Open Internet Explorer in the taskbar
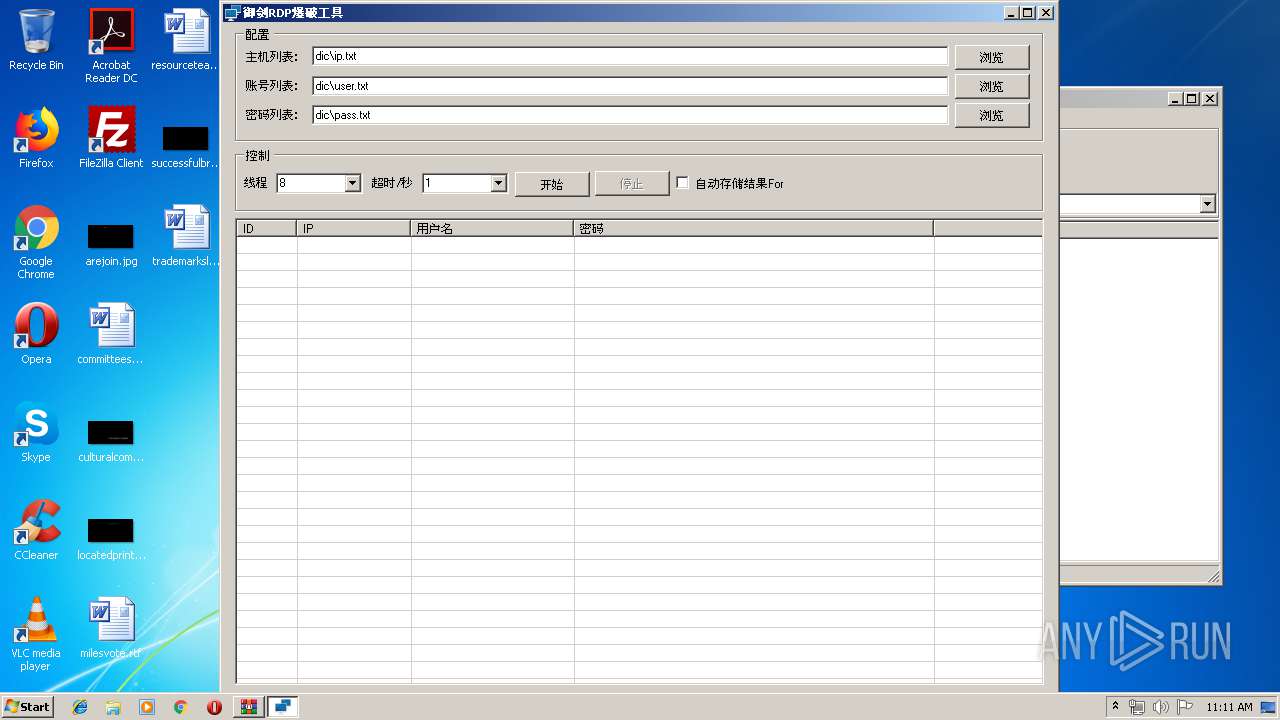This screenshot has height=720, width=1280. pos(80,707)
